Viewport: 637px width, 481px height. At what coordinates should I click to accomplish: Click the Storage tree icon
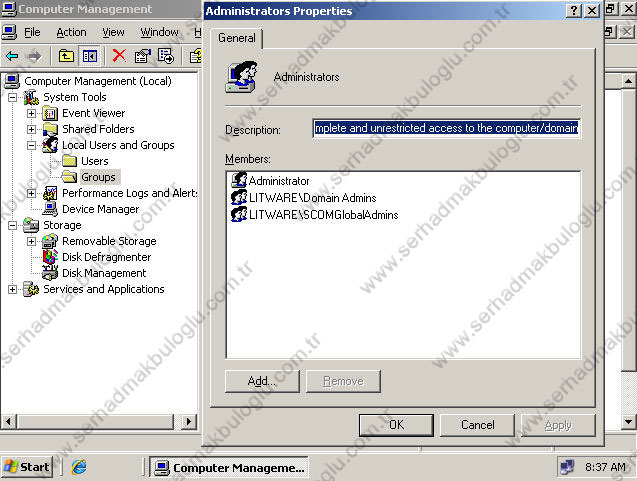tap(31, 225)
